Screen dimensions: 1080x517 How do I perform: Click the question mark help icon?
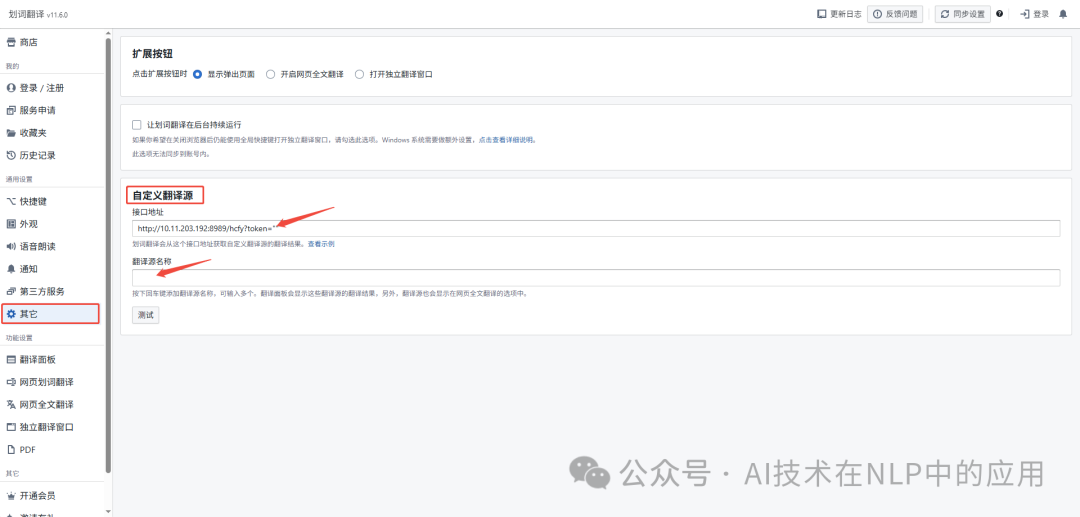tap(999, 14)
